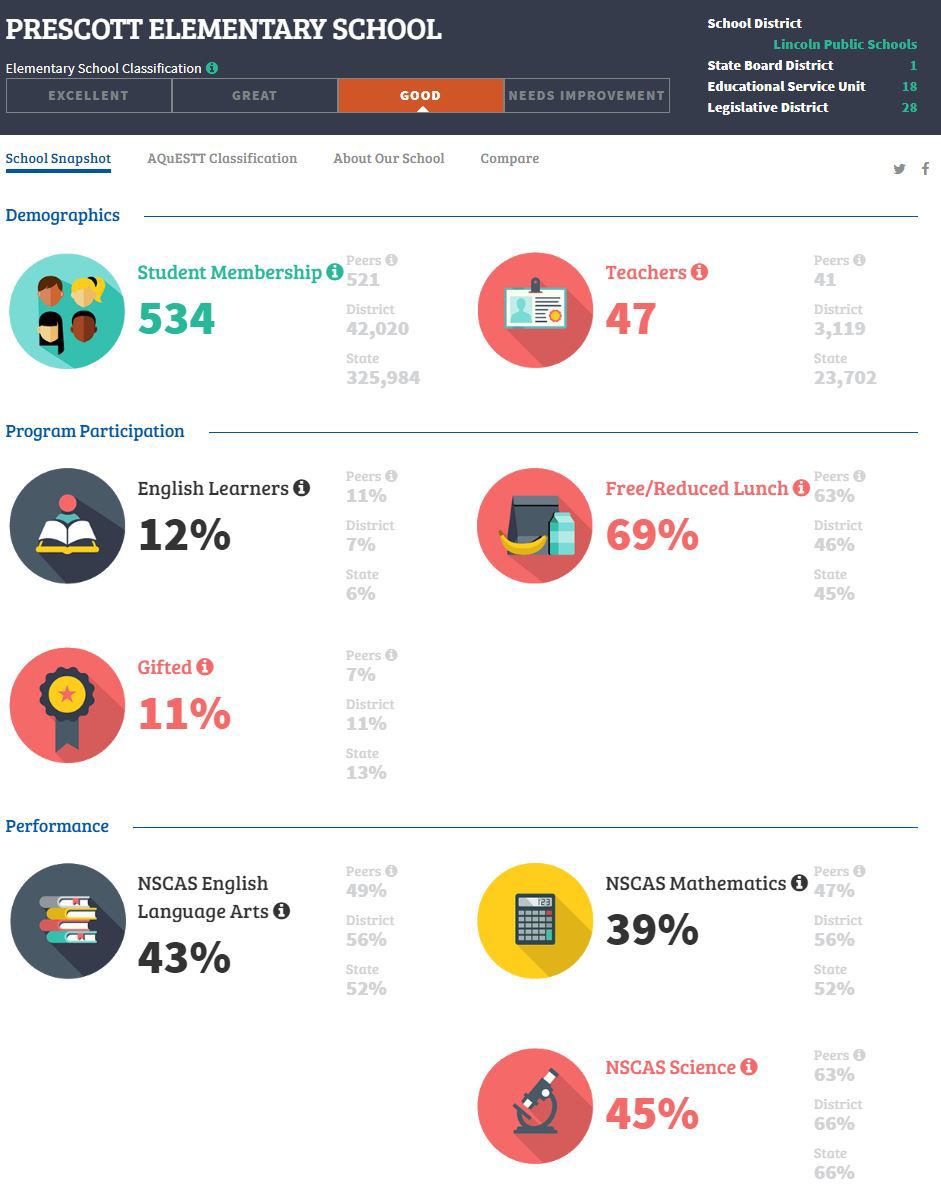Click the calculator mathematics icon
This screenshot has width=941, height=1188.
tap(536, 921)
